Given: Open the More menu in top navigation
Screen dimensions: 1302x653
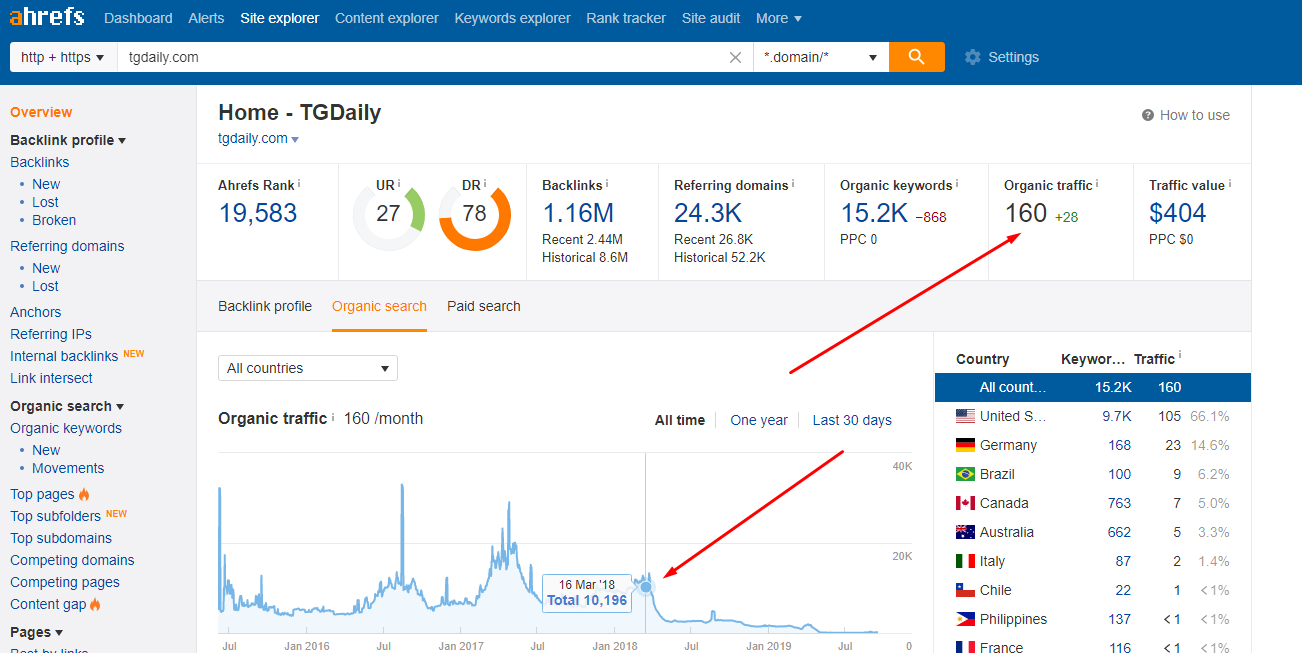Looking at the screenshot, I should point(778,18).
